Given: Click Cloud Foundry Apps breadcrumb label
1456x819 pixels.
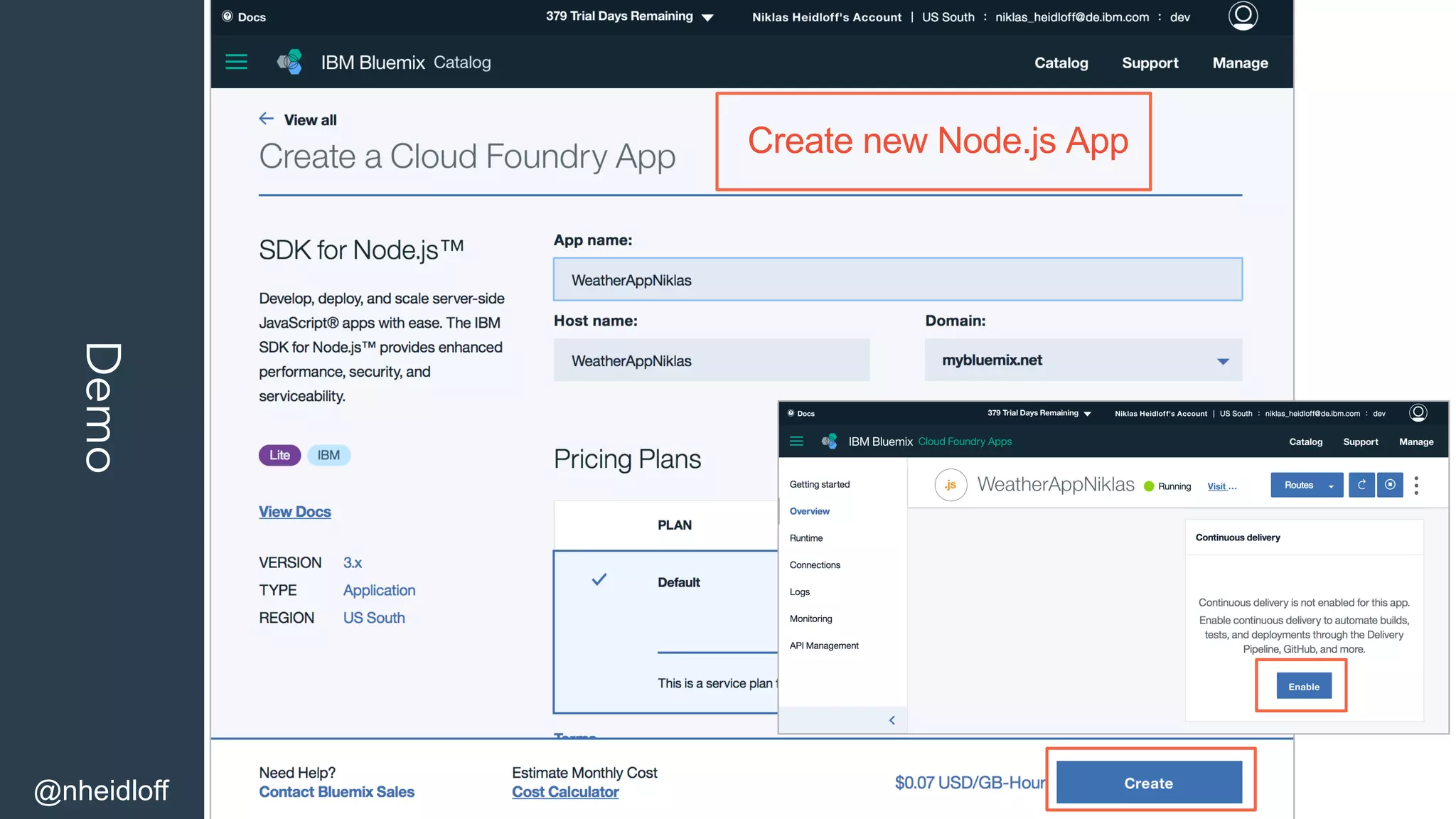Looking at the screenshot, I should pyautogui.click(x=964, y=441).
